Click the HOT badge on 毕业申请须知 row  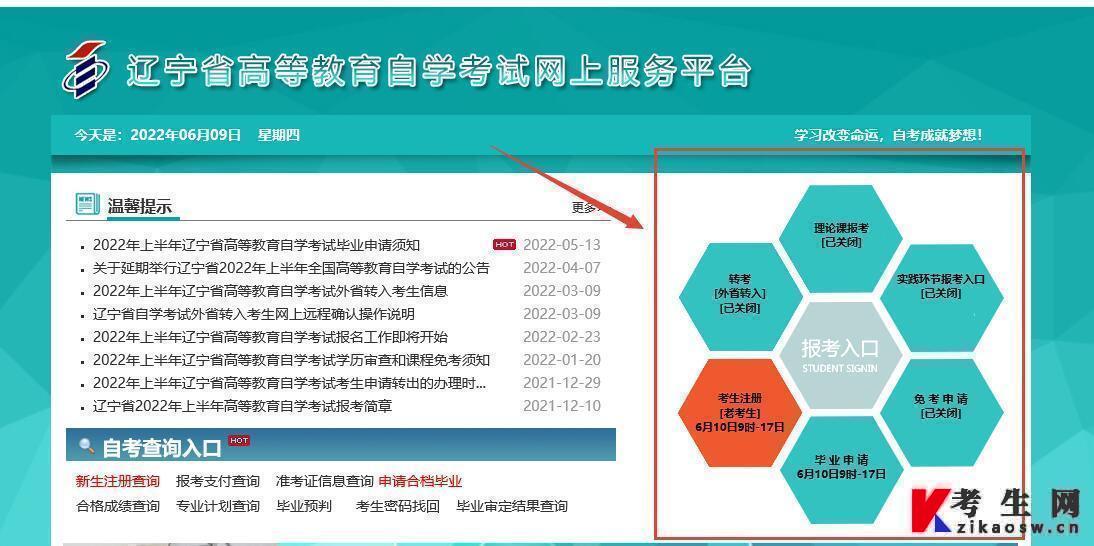[504, 245]
